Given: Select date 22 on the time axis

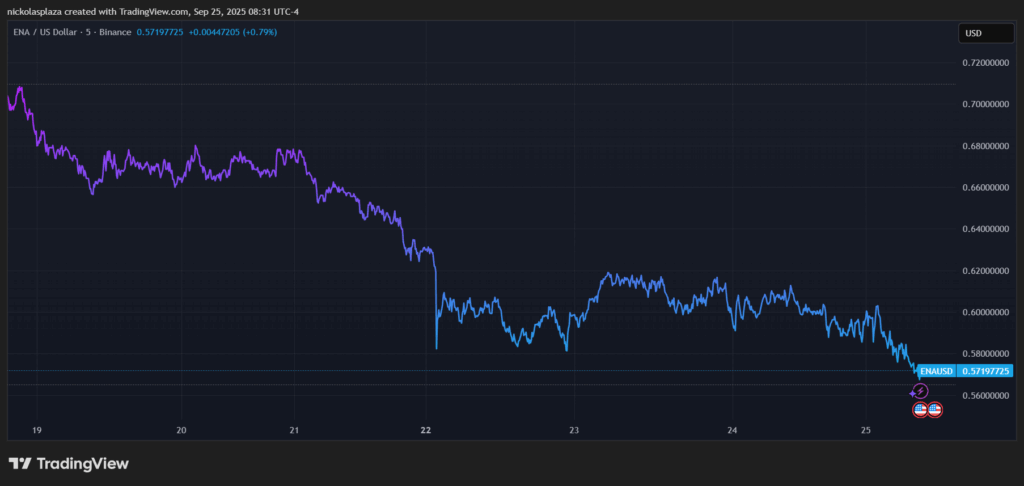Looking at the screenshot, I should click(x=425, y=431).
